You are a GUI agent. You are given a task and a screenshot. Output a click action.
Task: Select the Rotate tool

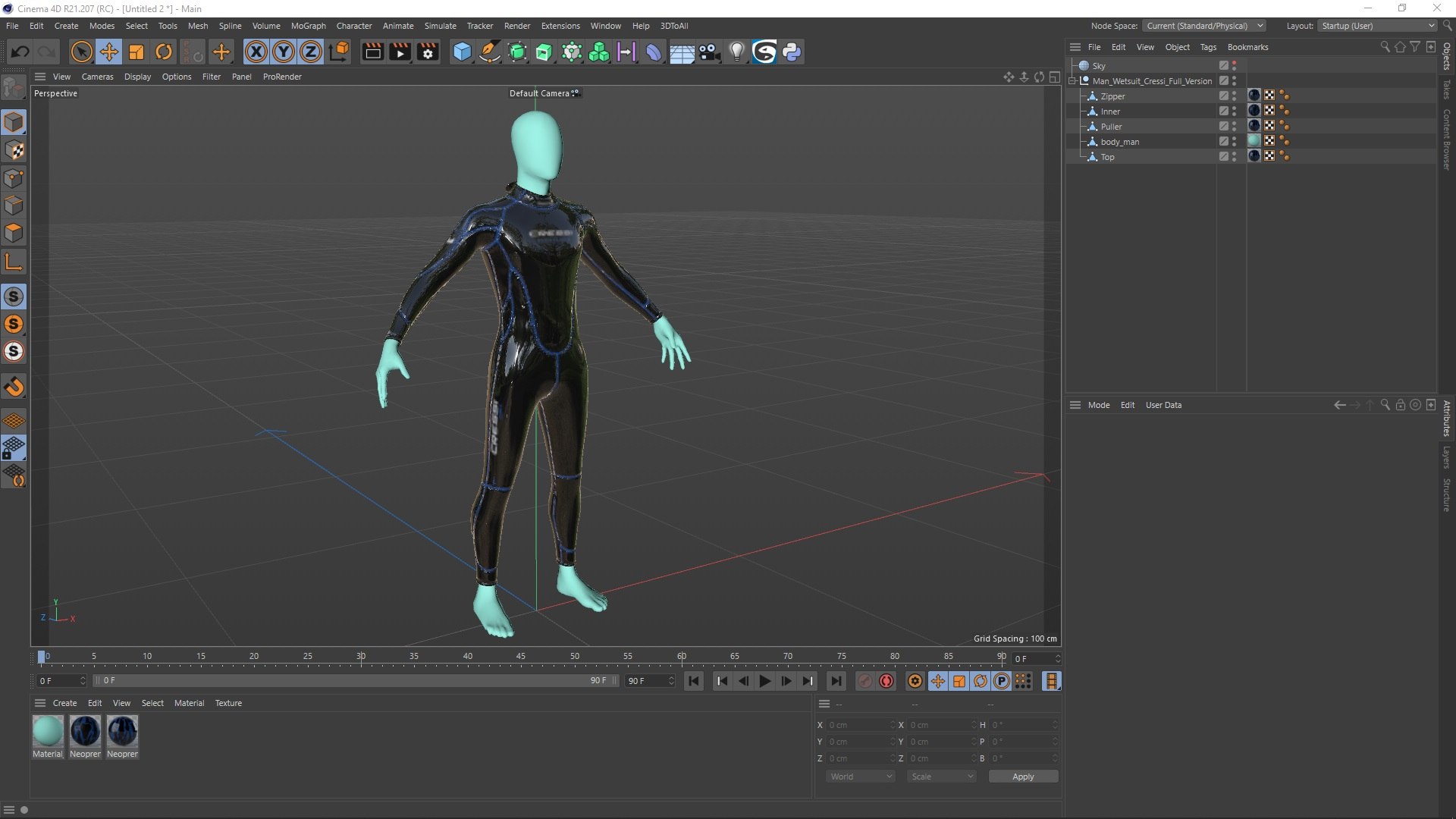[x=164, y=52]
